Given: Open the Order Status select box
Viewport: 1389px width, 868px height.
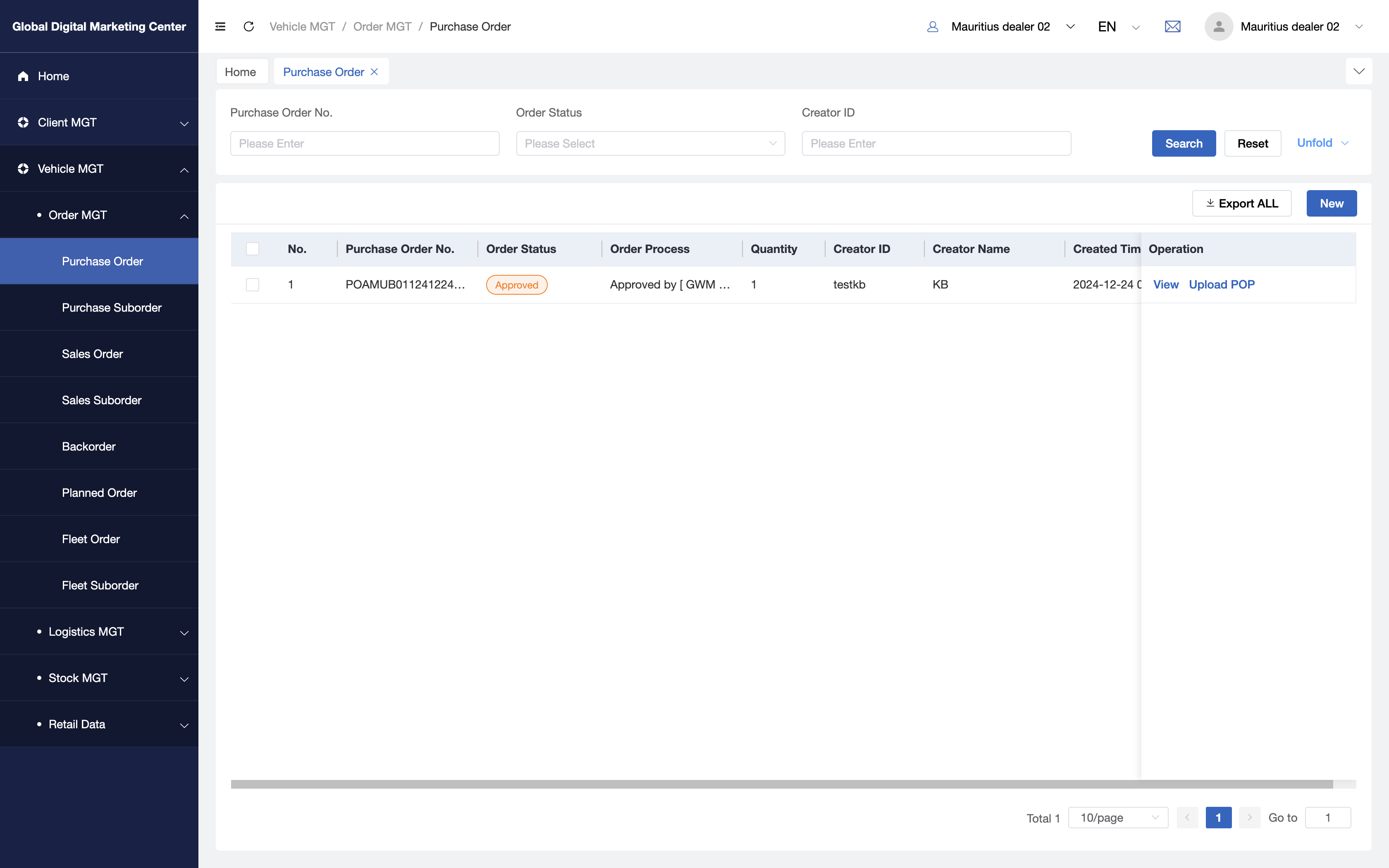Looking at the screenshot, I should (650, 143).
